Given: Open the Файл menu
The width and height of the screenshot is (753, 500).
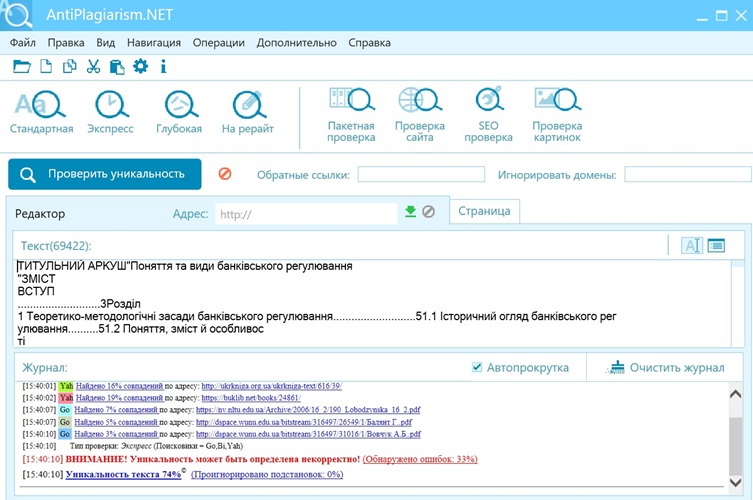Looking at the screenshot, I should point(23,43).
